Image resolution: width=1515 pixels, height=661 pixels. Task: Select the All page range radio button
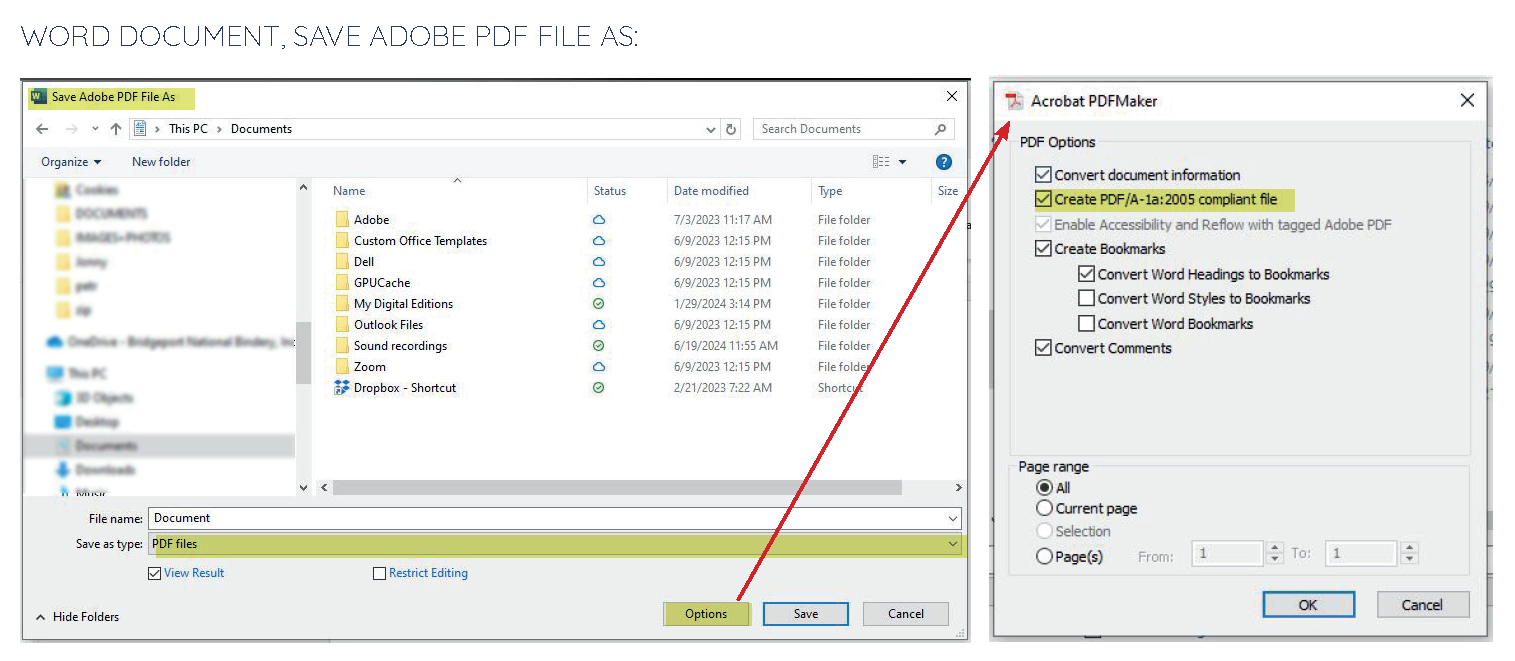[x=1045, y=488]
